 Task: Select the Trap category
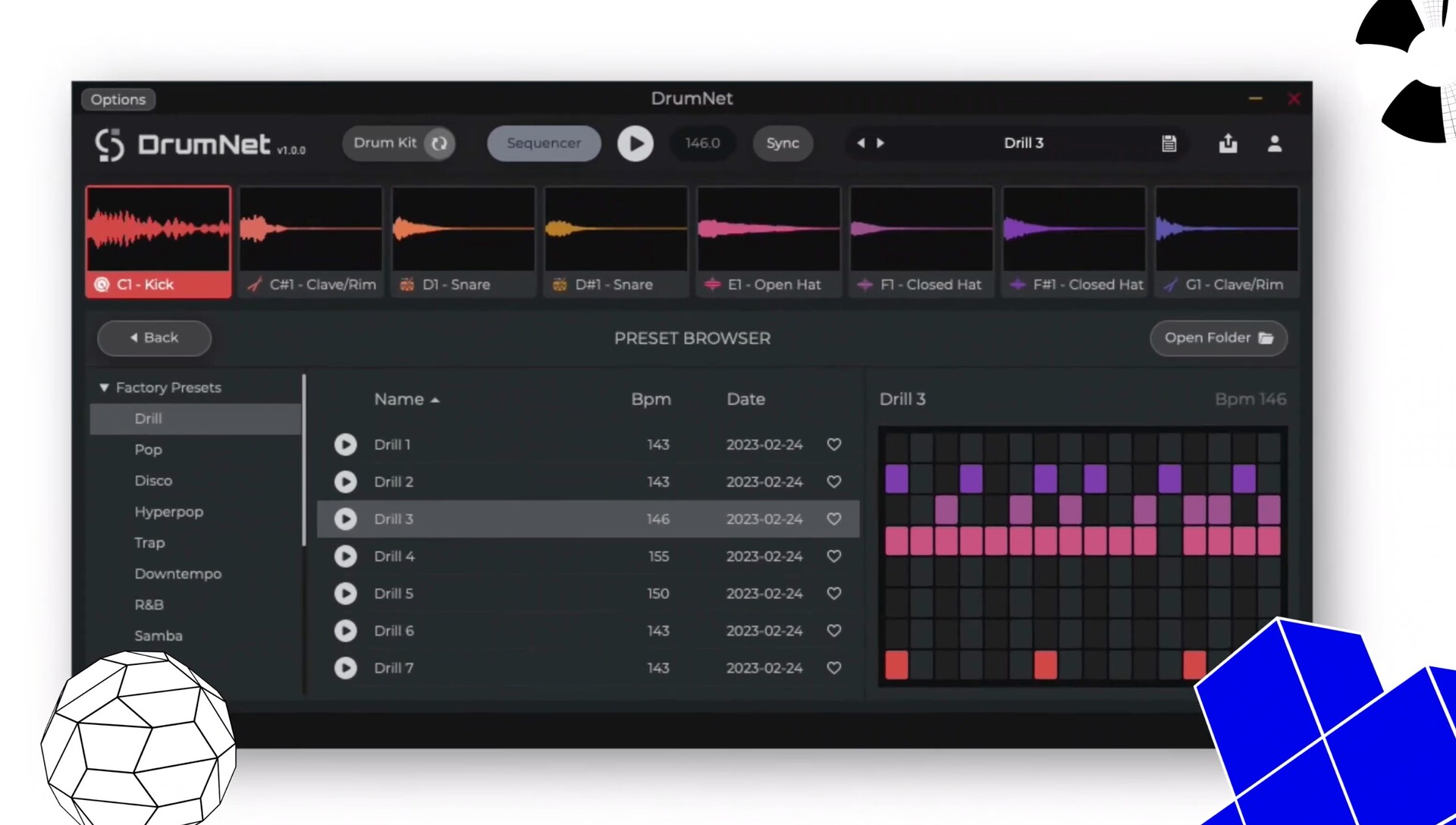(149, 543)
